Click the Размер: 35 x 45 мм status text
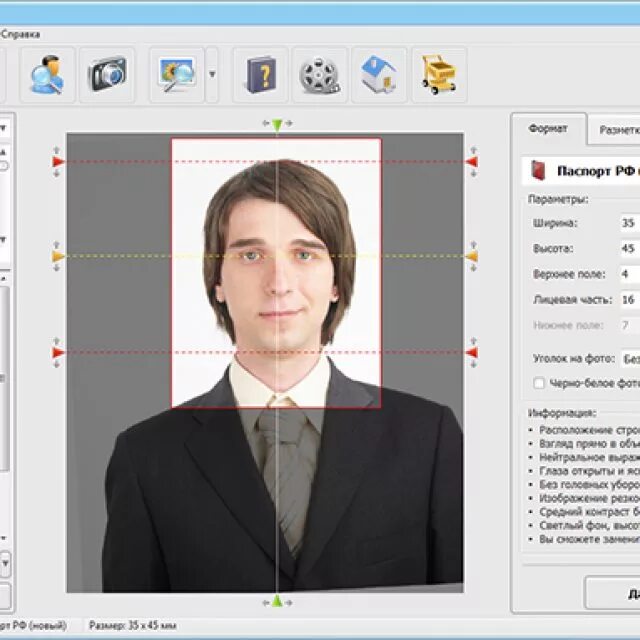Viewport: 640px width, 640px height. point(133,625)
